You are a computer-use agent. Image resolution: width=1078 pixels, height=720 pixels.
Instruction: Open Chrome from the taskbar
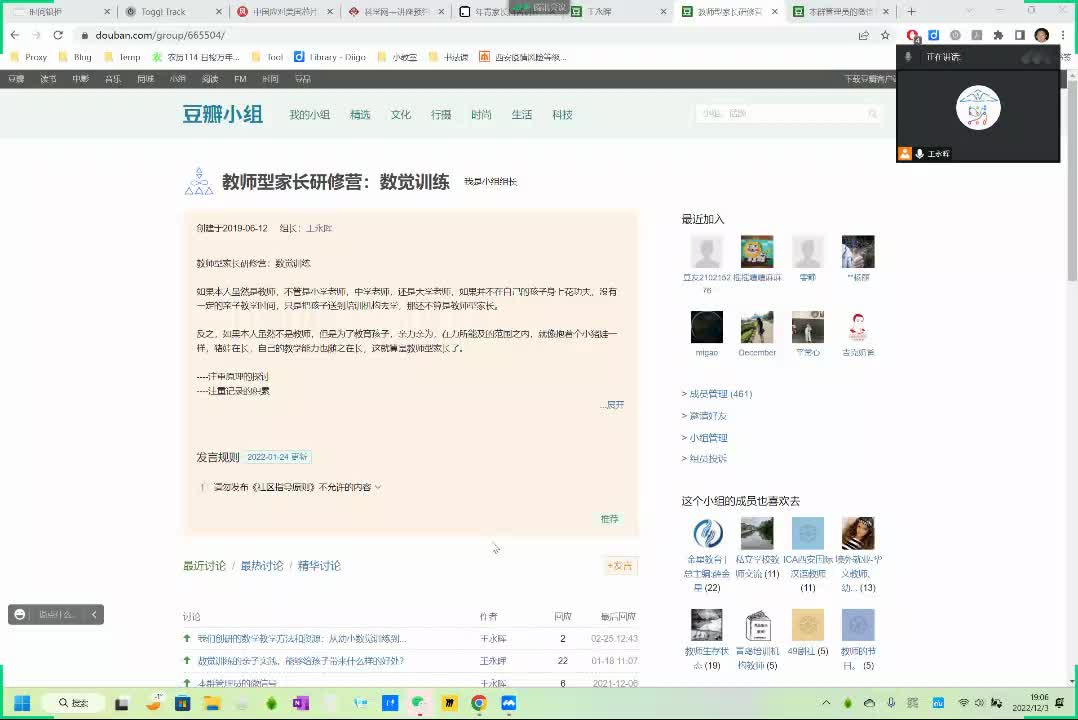[479, 703]
